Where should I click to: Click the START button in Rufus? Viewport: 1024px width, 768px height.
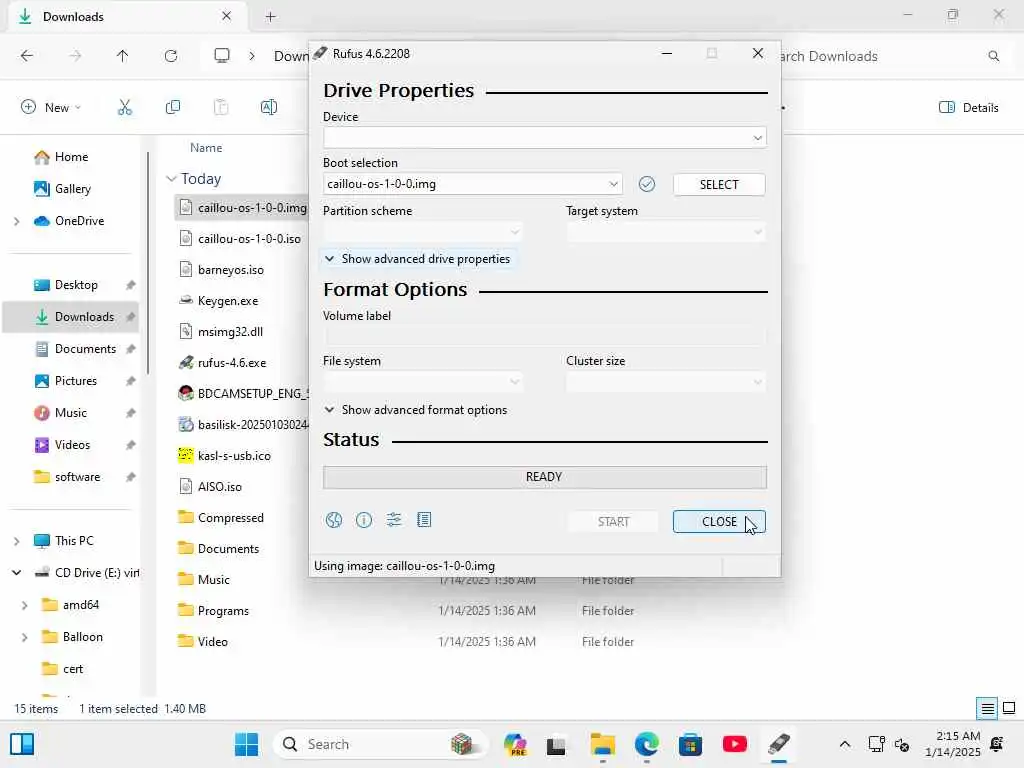point(613,522)
